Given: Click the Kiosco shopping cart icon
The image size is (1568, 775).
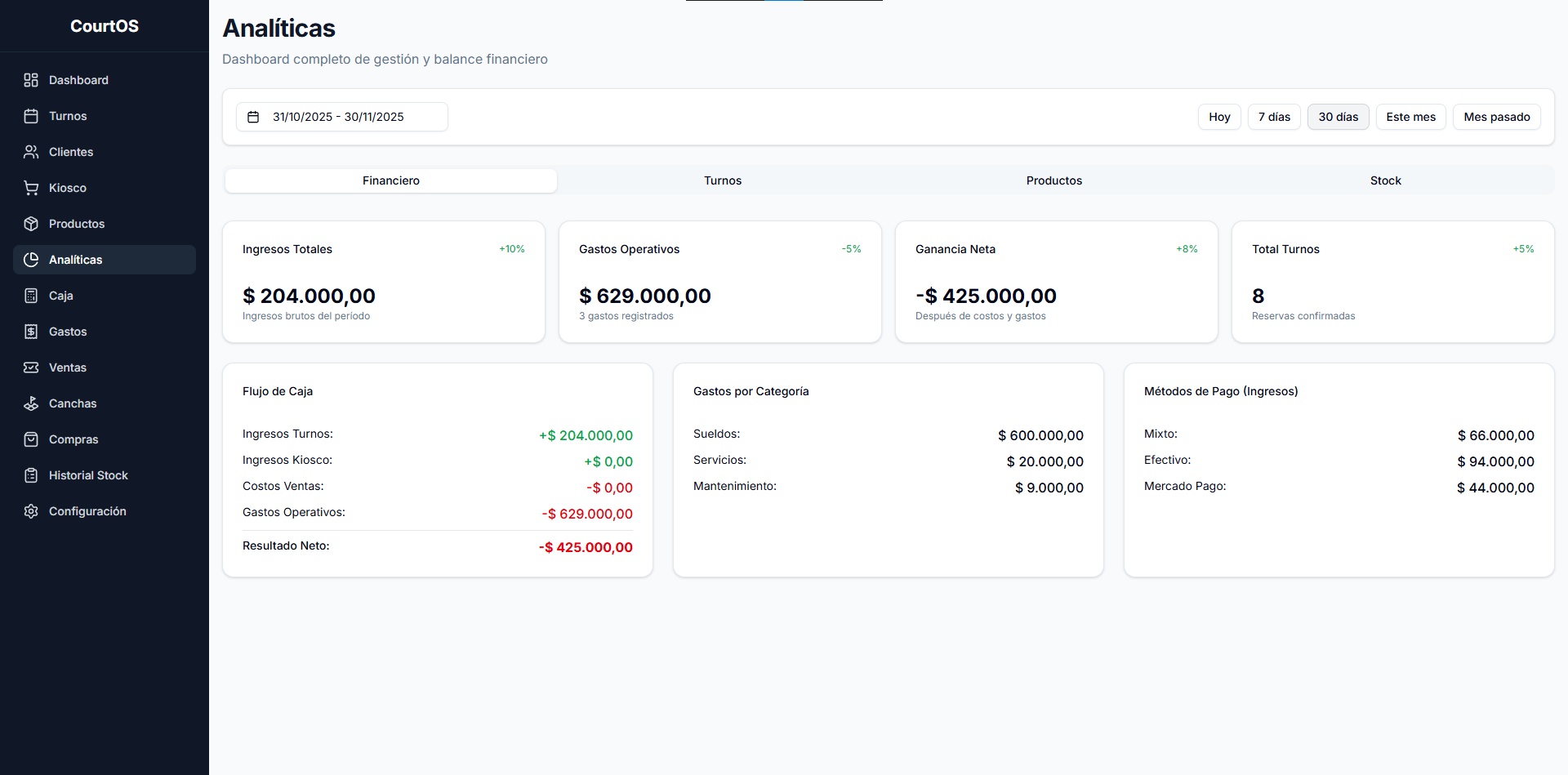Looking at the screenshot, I should [x=31, y=188].
